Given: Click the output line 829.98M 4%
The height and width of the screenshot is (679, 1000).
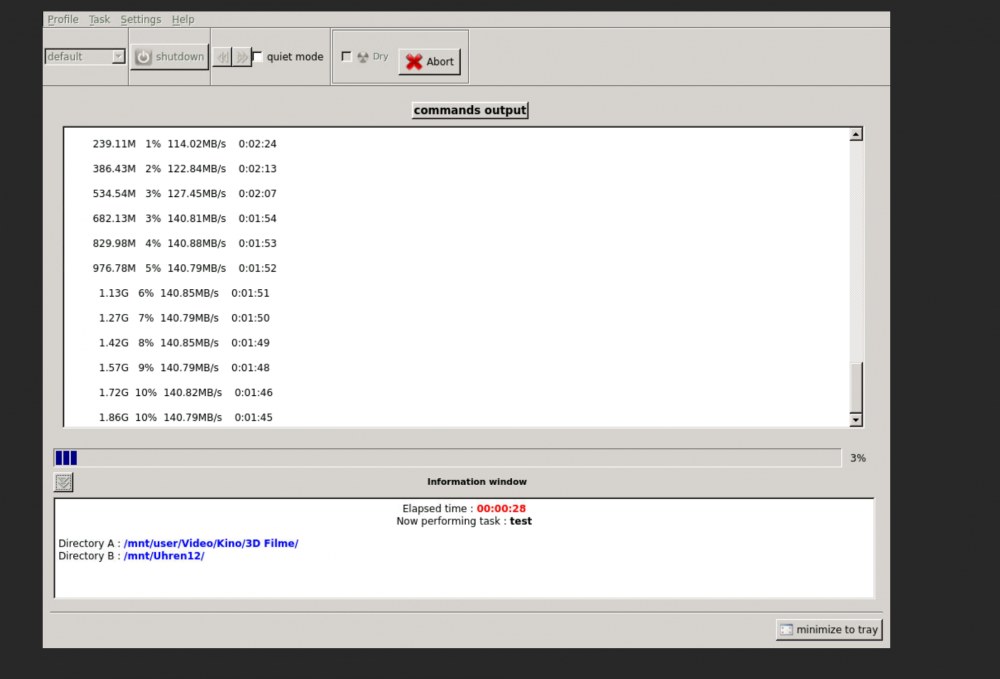Looking at the screenshot, I should (x=184, y=244).
